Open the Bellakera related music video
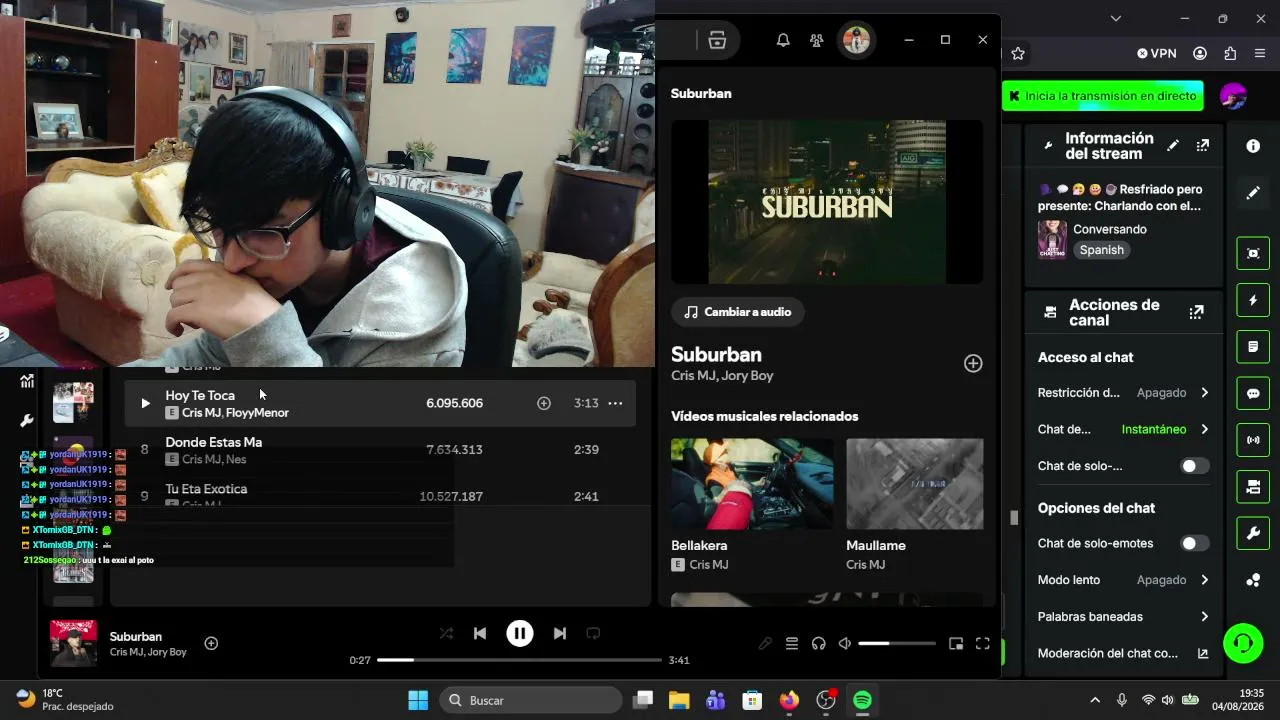Image resolution: width=1280 pixels, height=720 pixels. (752, 484)
